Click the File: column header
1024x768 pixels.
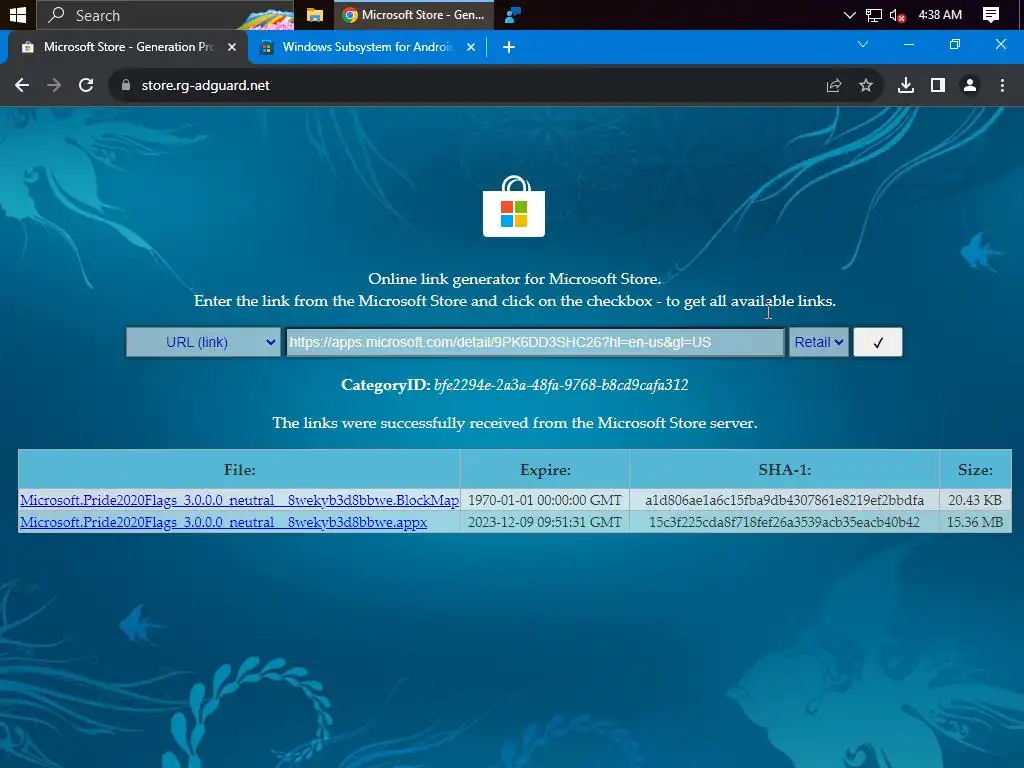pos(240,470)
